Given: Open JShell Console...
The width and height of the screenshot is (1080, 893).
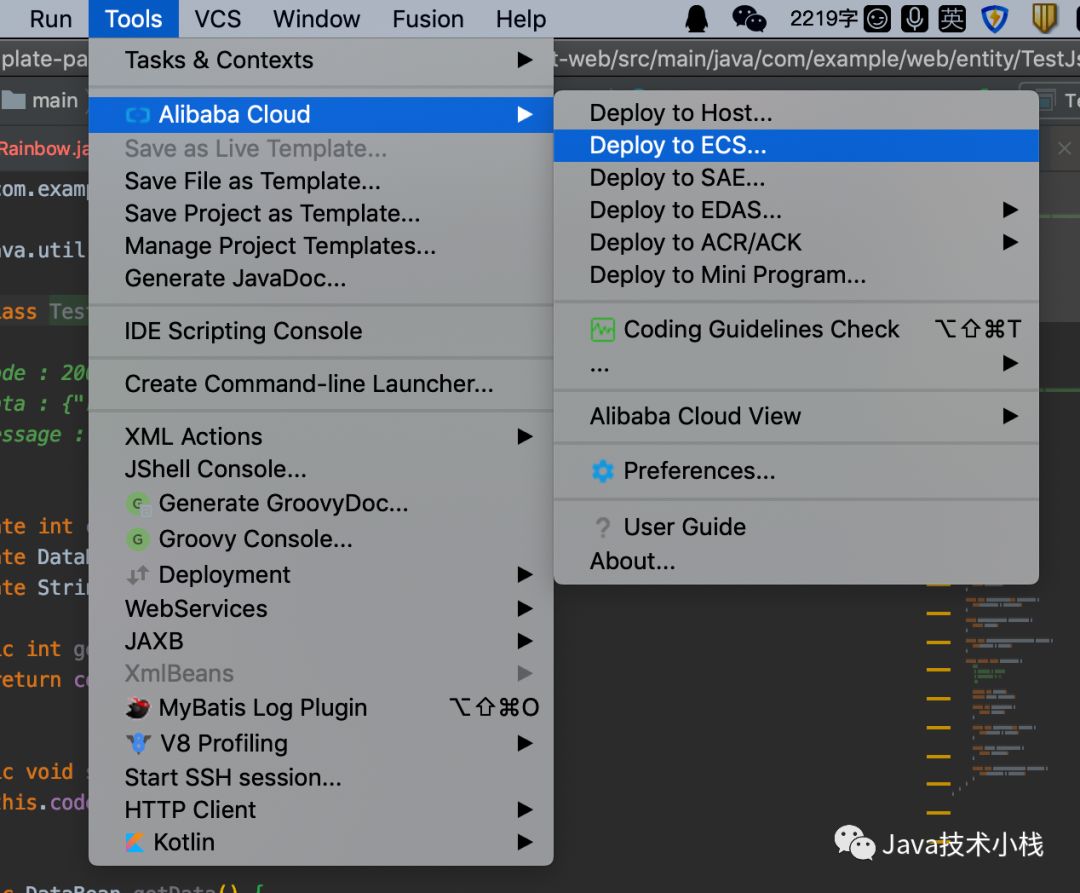Looking at the screenshot, I should (x=321, y=469).
